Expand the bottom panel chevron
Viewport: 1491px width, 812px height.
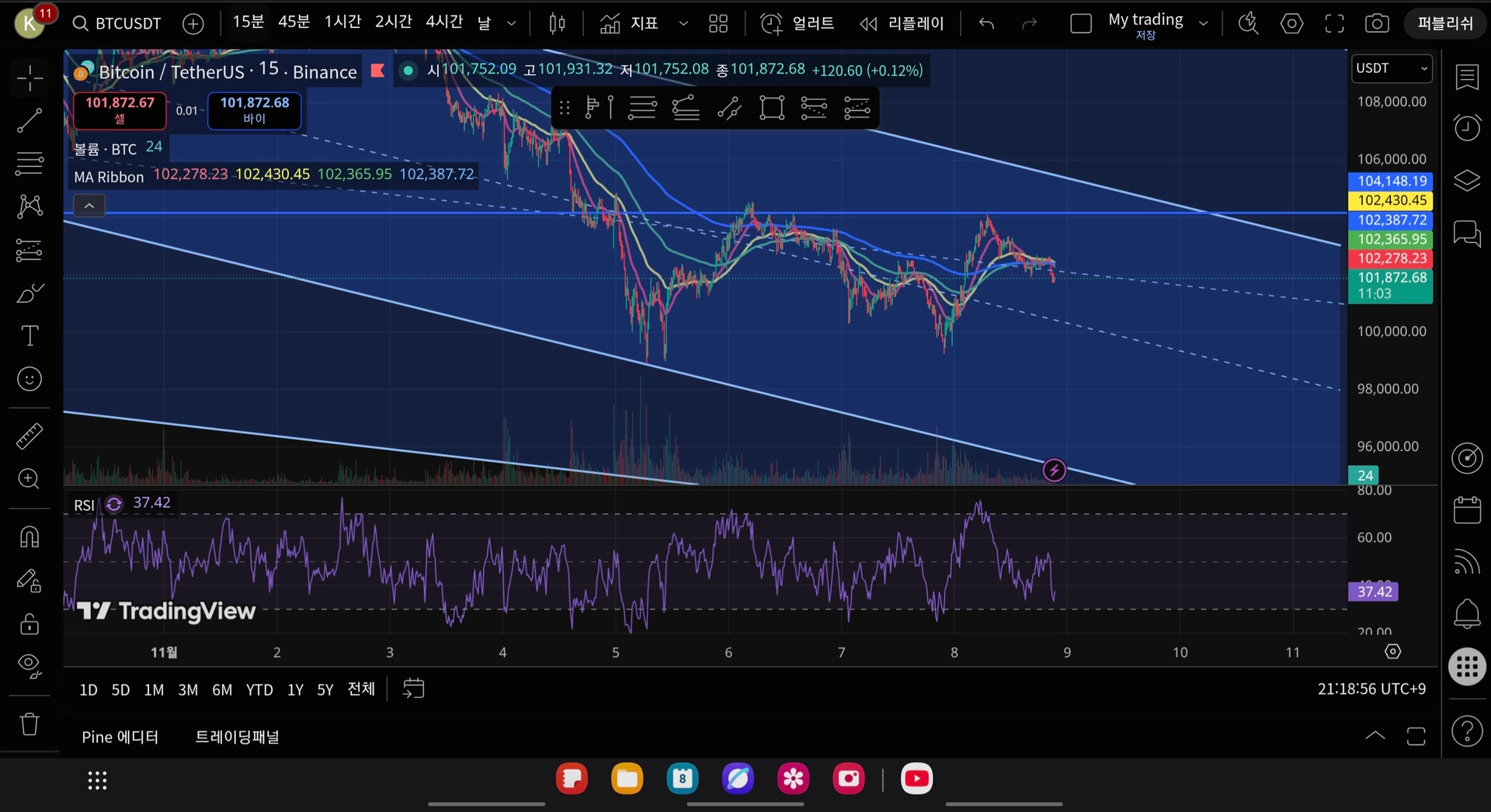point(1375,736)
